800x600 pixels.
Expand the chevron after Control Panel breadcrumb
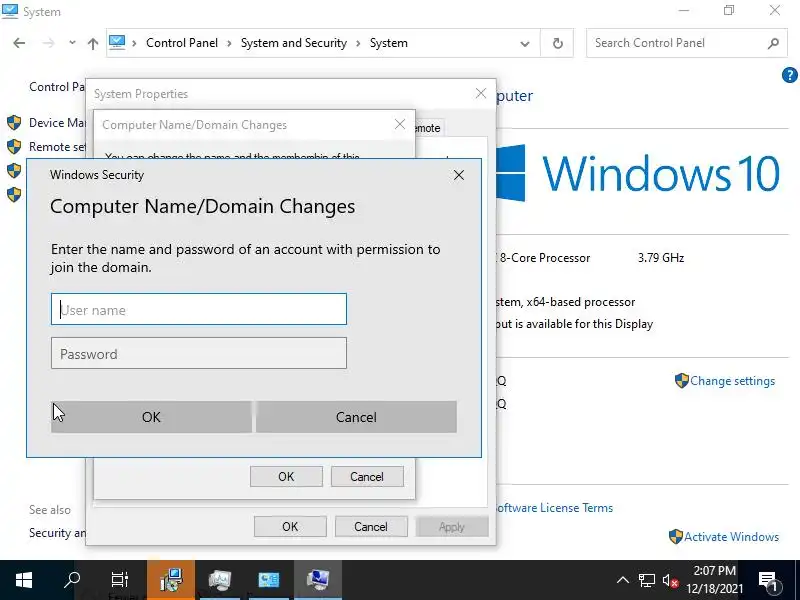(x=230, y=43)
